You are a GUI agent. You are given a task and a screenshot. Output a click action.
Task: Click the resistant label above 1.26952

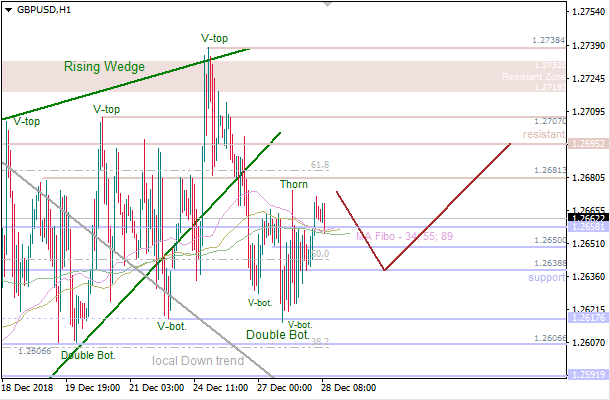(x=544, y=133)
